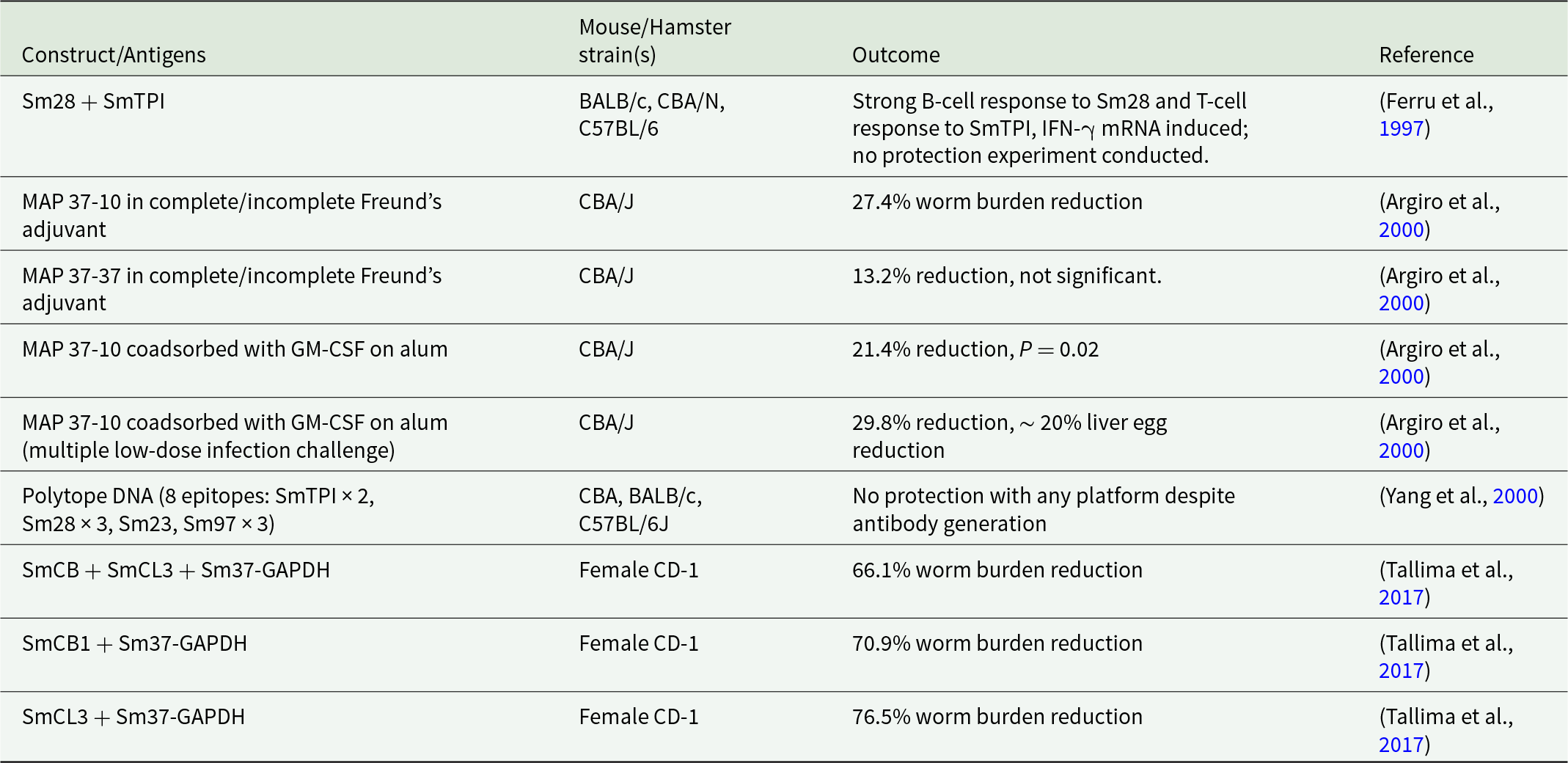
Task: Open the 2000 link for MAP 37-37 row
Action: 1401,303
